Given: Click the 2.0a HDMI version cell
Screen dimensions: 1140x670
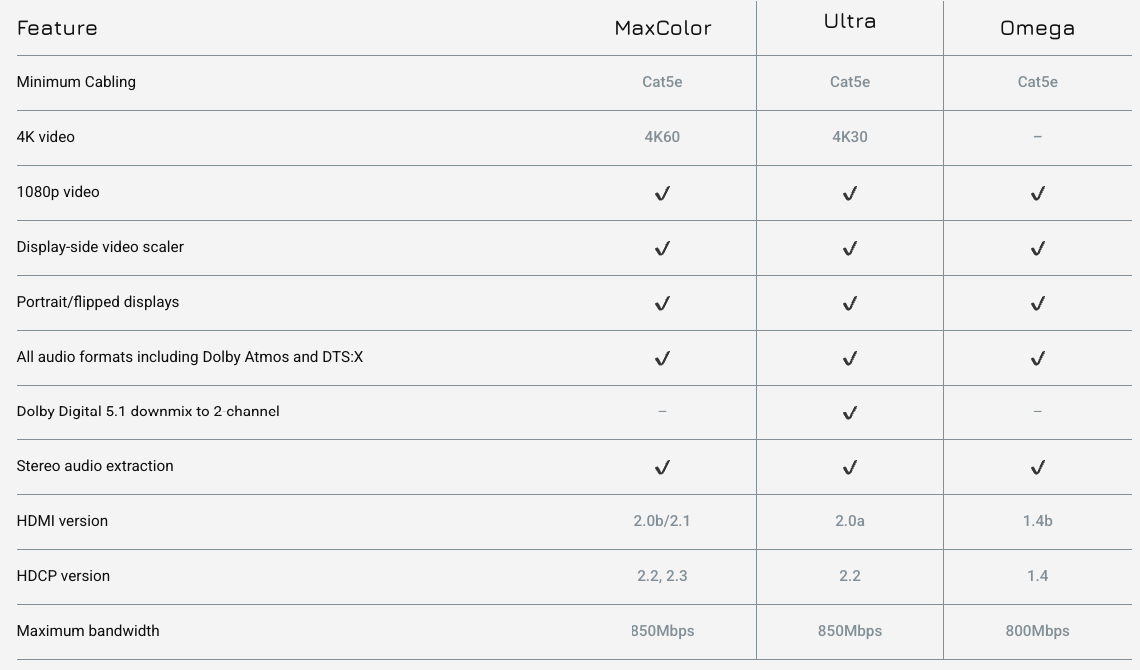Looking at the screenshot, I should (850, 521).
